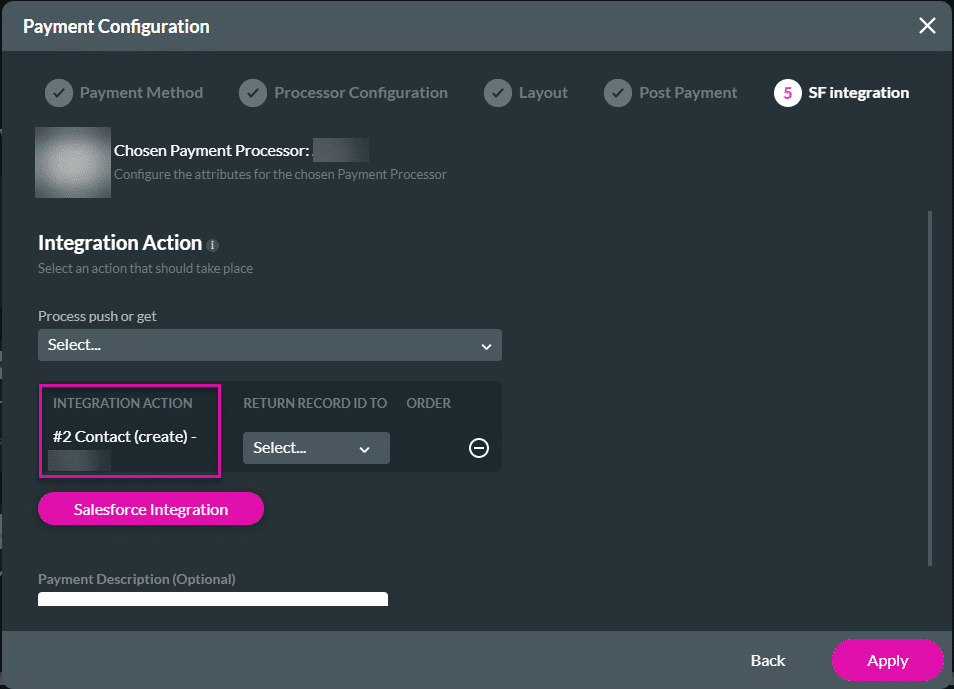The height and width of the screenshot is (689, 954).
Task: Click the step 5 number badge
Action: [x=787, y=93]
